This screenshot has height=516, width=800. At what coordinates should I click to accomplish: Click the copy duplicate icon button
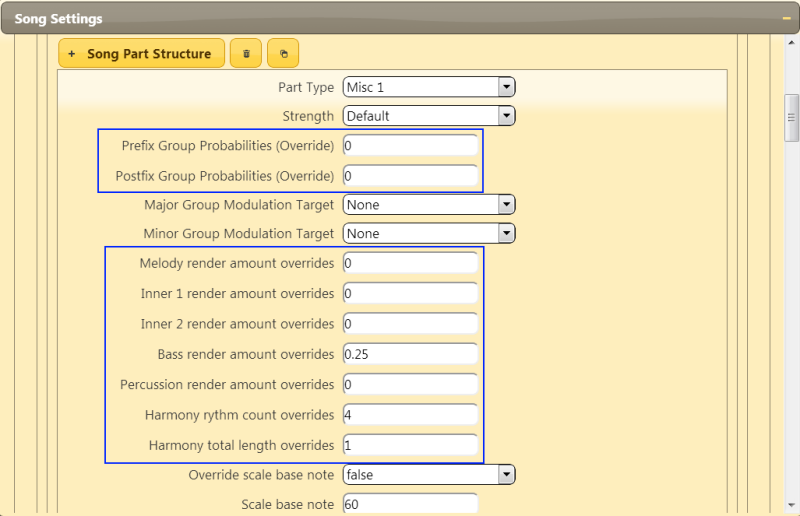click(x=283, y=53)
